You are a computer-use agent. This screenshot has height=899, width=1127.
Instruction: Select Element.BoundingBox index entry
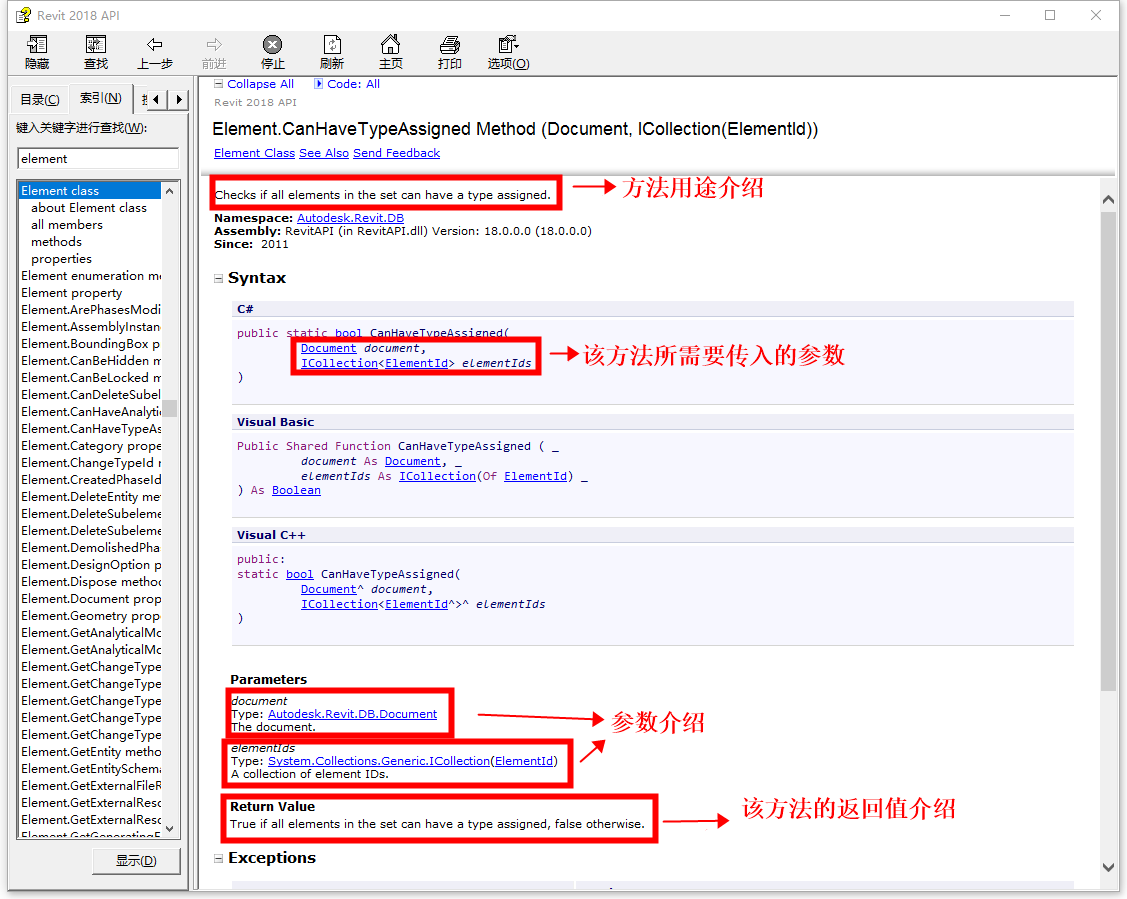[x=89, y=344]
